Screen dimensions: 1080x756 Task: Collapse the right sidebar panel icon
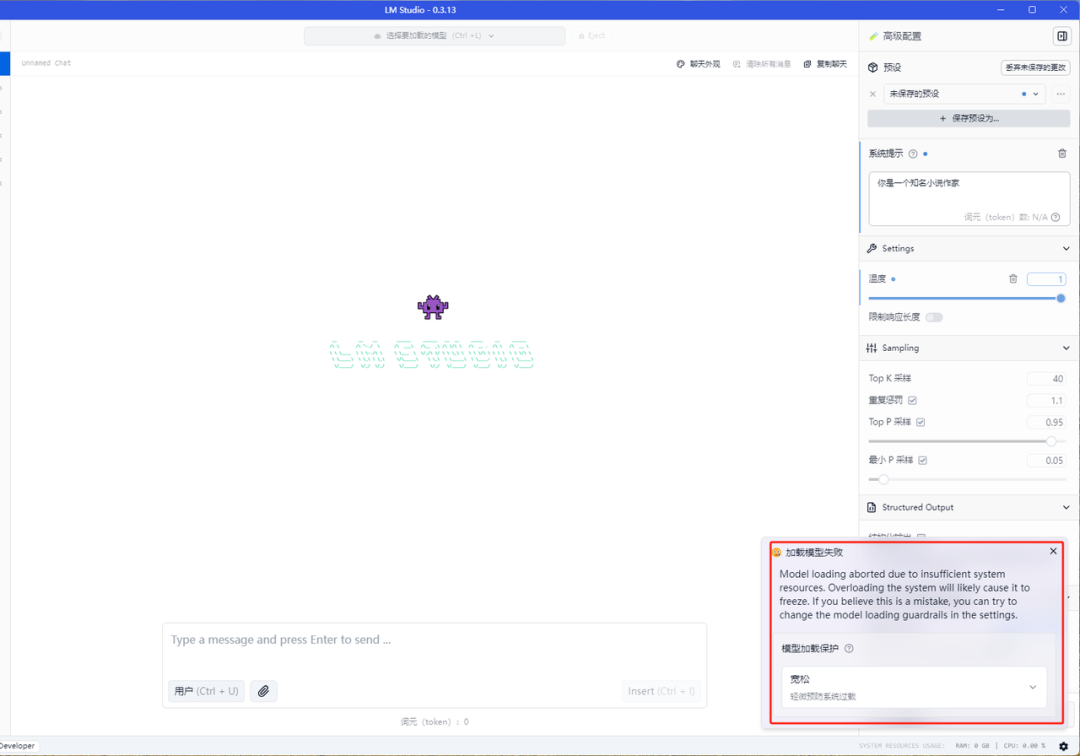(1061, 36)
